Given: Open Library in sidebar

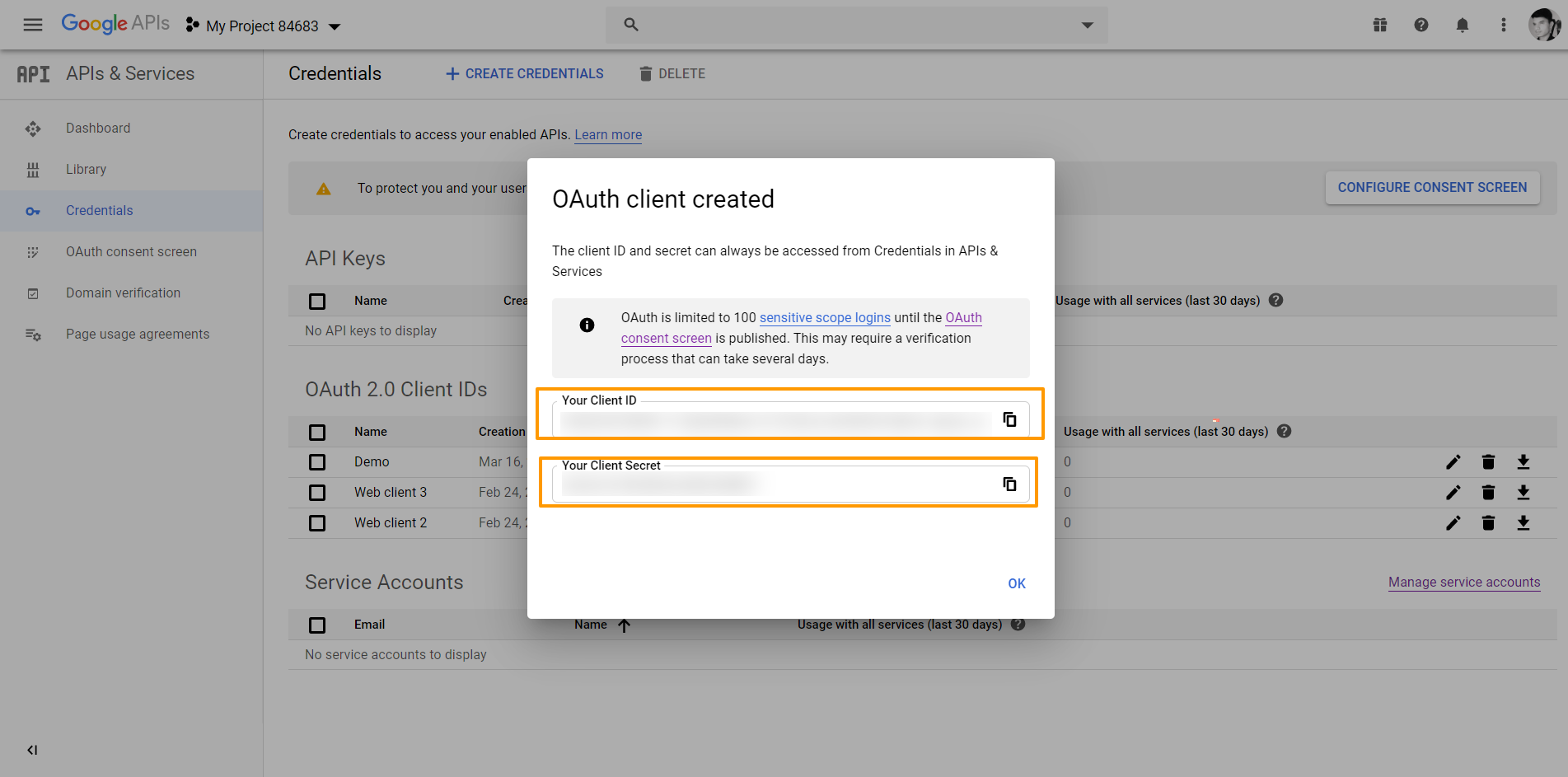Looking at the screenshot, I should [87, 170].
